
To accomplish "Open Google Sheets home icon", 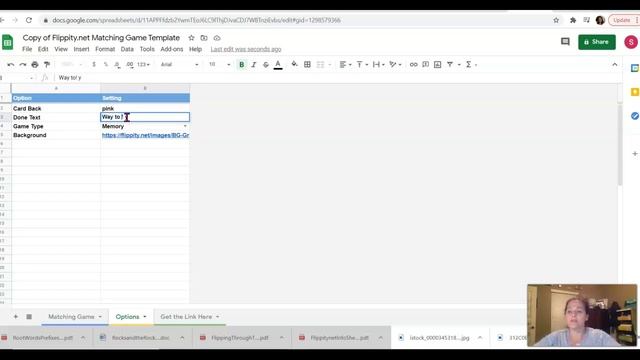I will (7, 42).
